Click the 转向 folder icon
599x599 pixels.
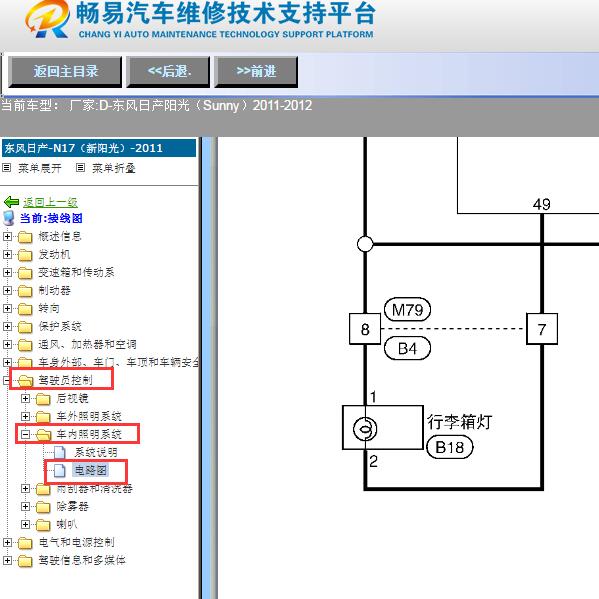(x=25, y=309)
